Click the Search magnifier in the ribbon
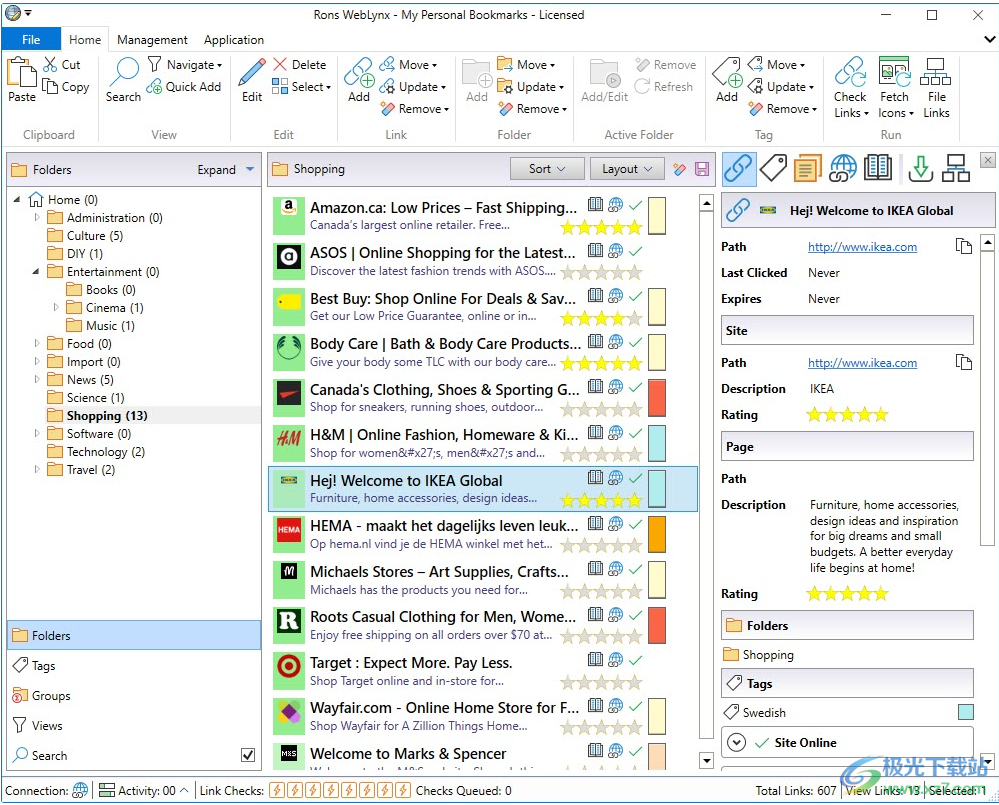The height and width of the screenshot is (805, 999). point(123,72)
